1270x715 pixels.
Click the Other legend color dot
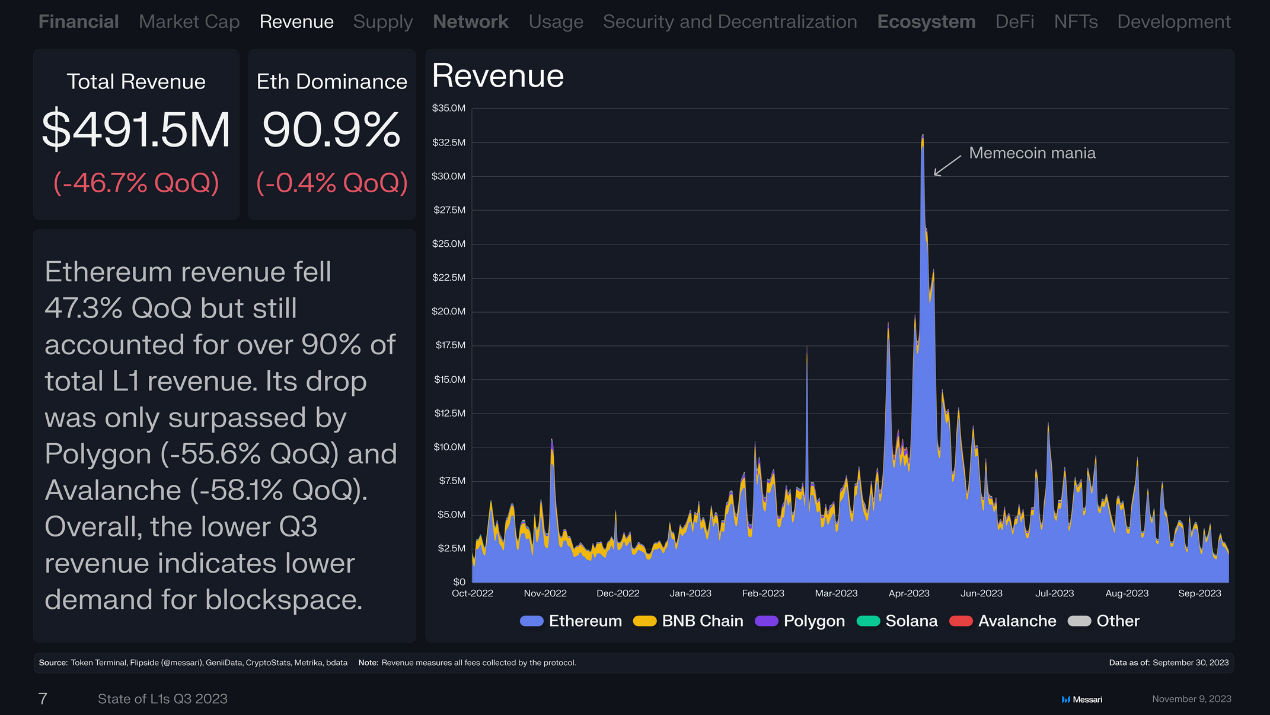[1080, 621]
